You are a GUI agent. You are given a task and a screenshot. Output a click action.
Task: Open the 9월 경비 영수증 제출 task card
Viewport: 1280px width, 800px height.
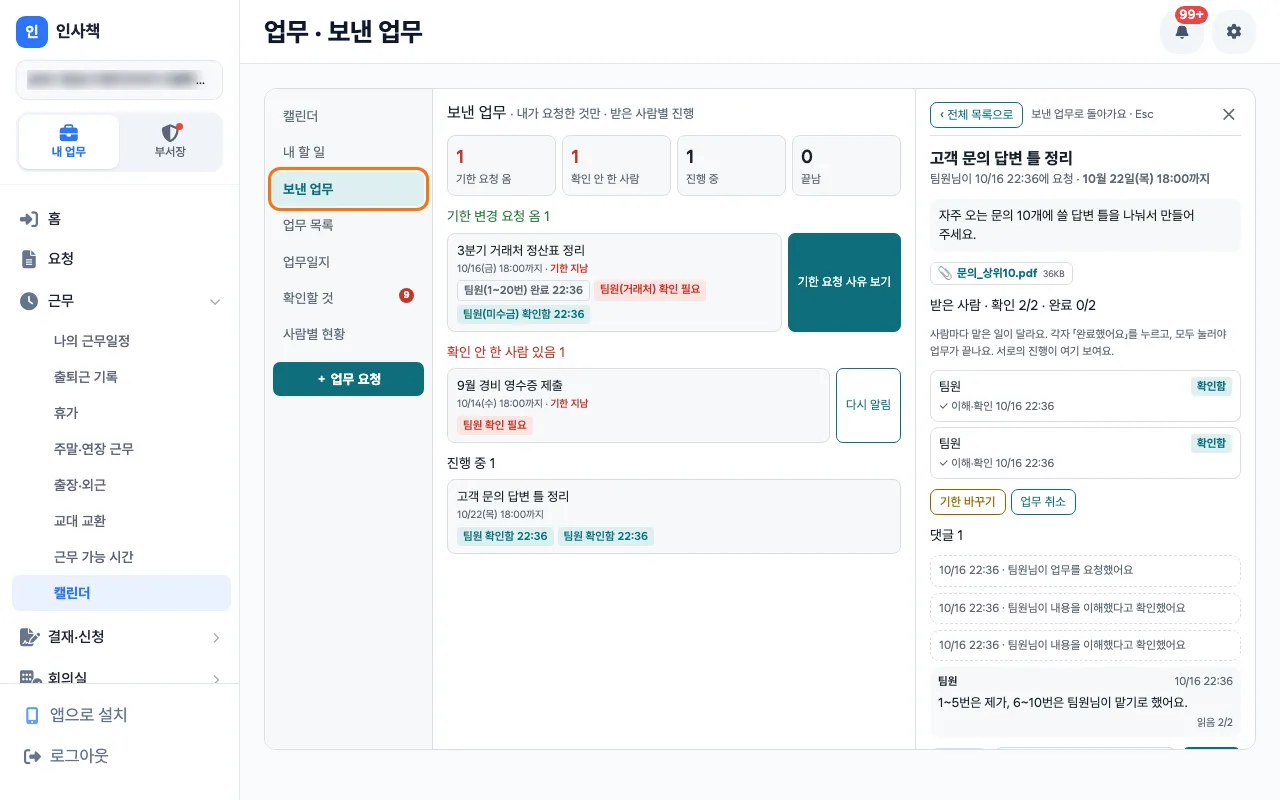[639, 405]
